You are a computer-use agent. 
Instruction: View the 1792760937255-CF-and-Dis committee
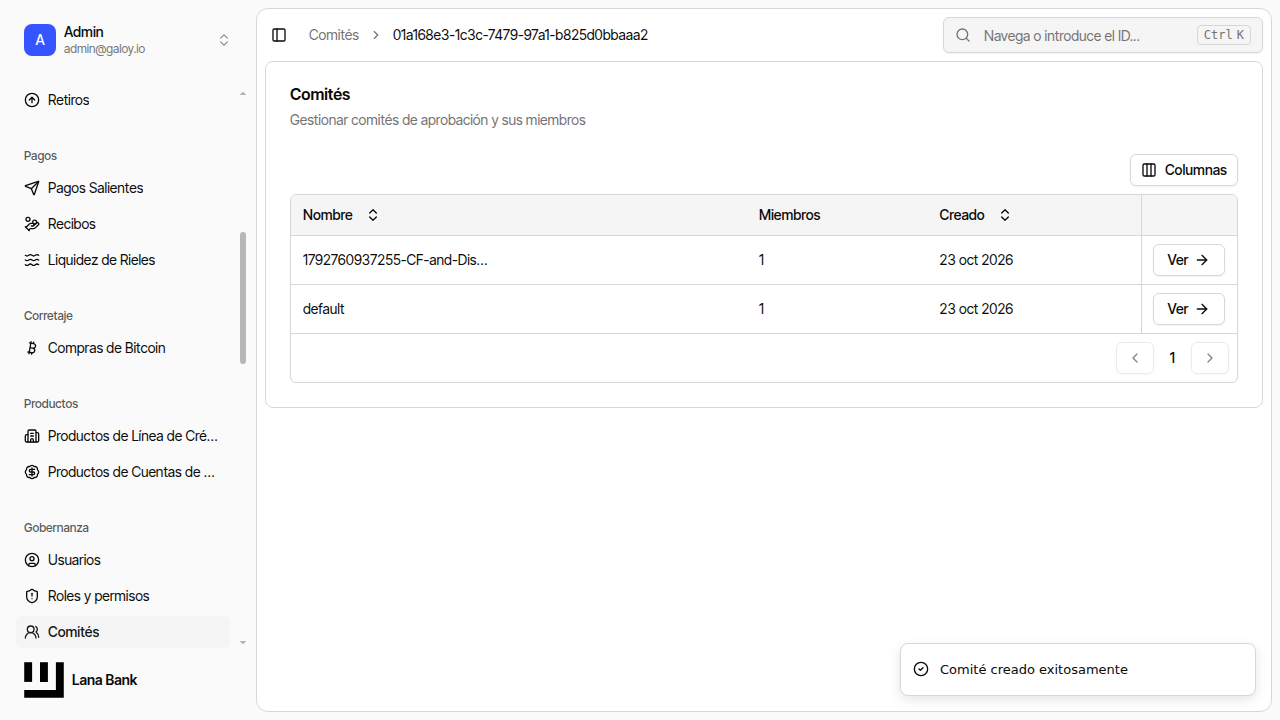click(x=1189, y=260)
